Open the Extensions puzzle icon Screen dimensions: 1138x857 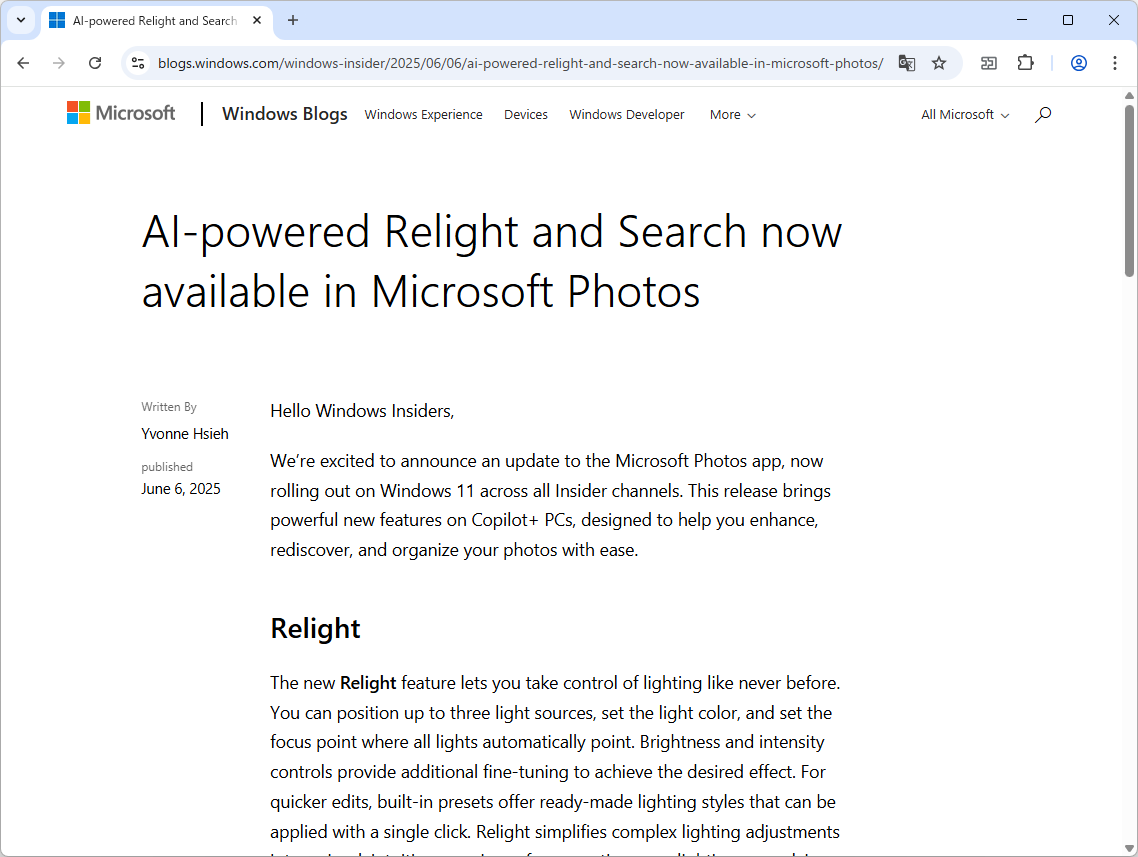click(x=1025, y=63)
